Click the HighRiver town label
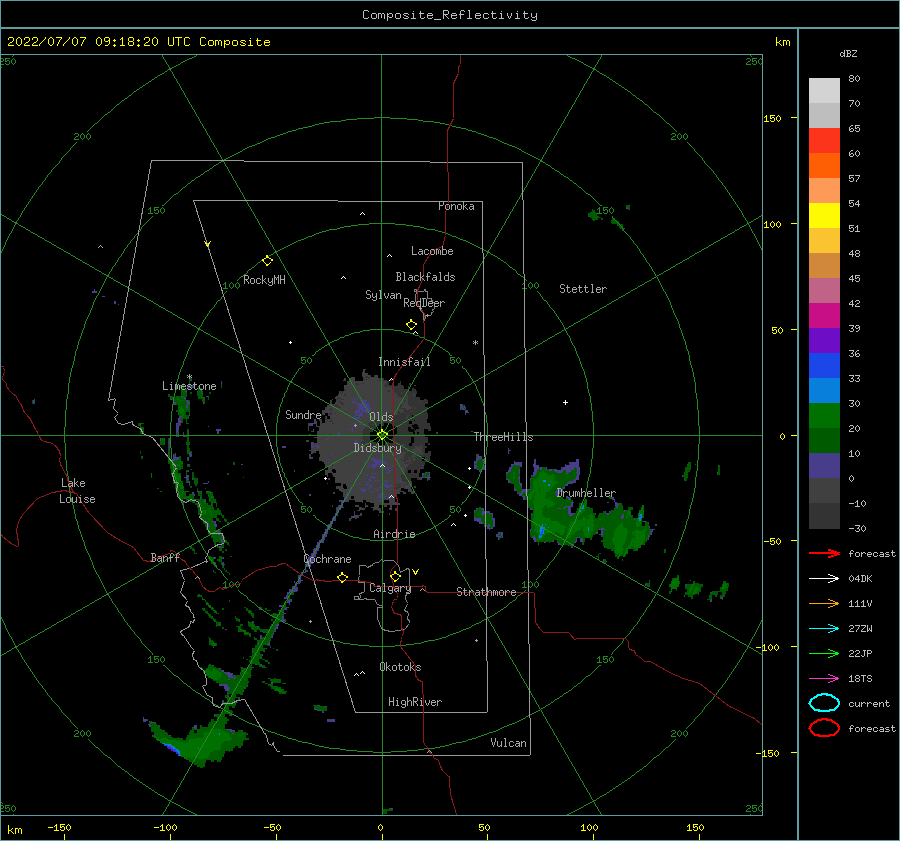 click(415, 702)
